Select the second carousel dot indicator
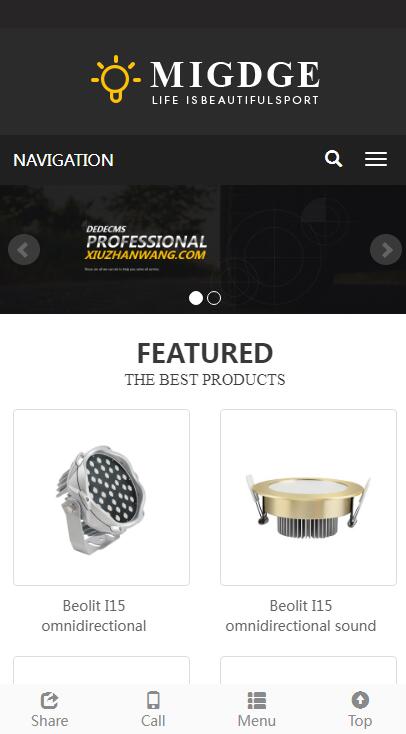The height and width of the screenshot is (734, 406). pos(214,298)
